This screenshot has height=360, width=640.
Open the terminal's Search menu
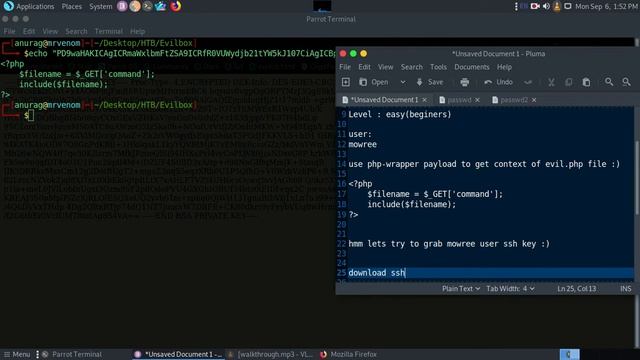(76, 31)
